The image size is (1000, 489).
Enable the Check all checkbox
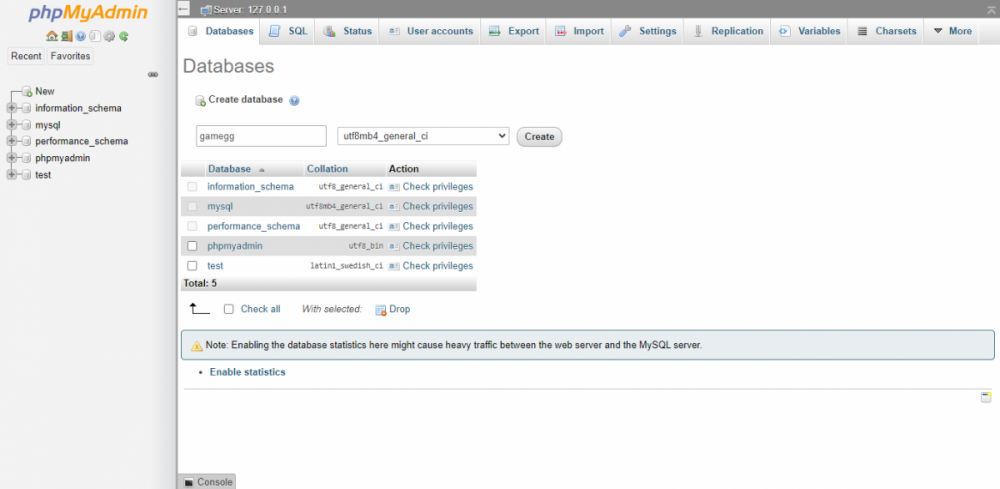[229, 309]
